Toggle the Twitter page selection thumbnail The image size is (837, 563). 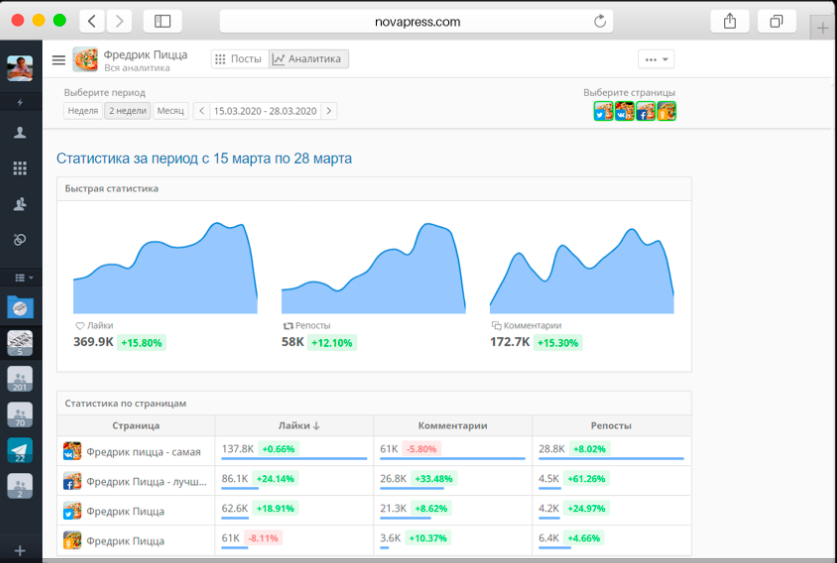(x=603, y=111)
